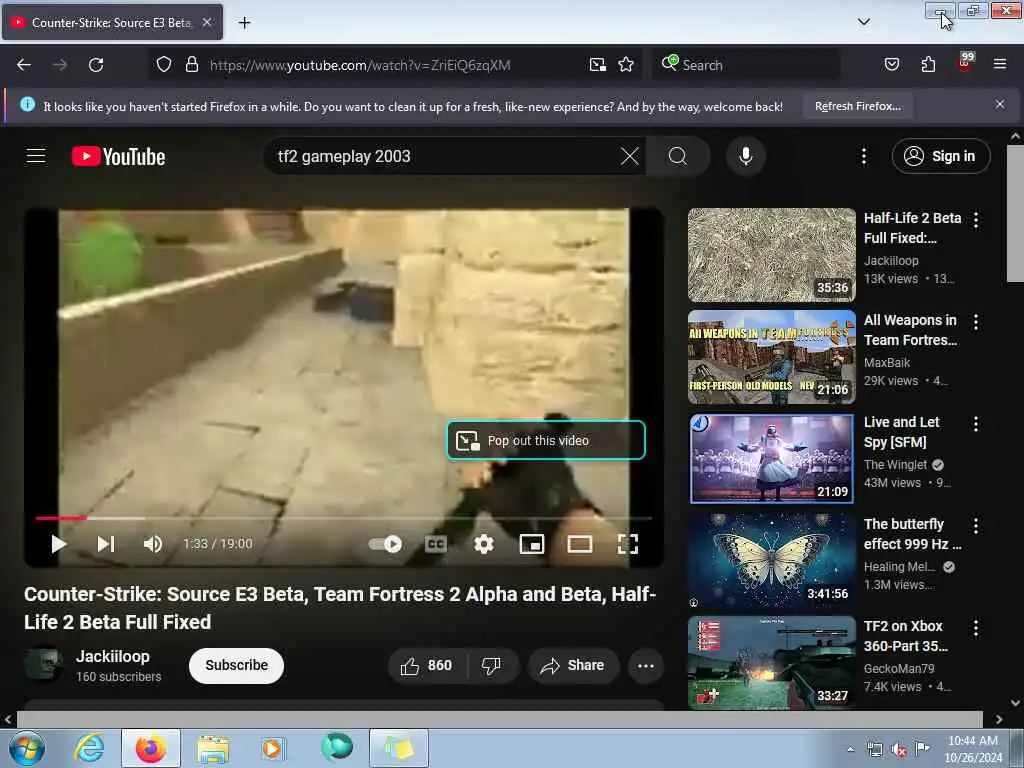Share this video
Screen dimensions: 1024x768
point(573,665)
